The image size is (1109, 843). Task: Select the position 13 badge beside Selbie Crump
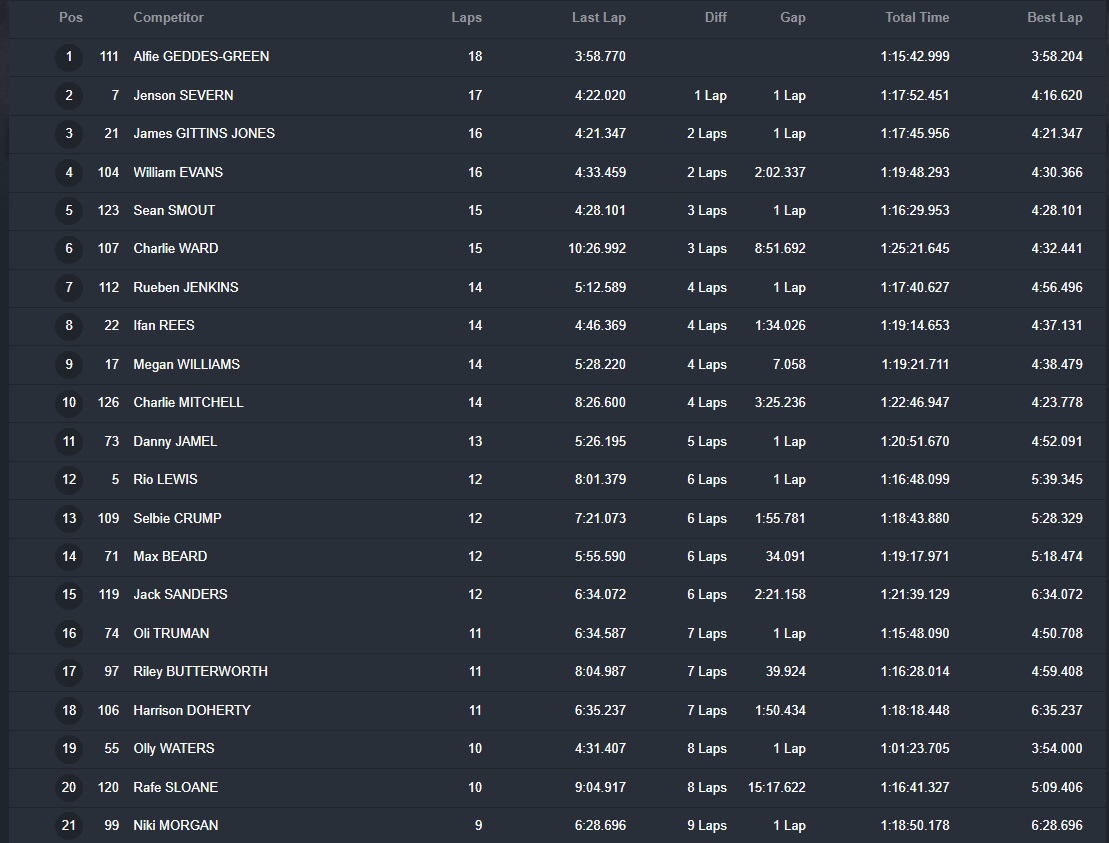click(69, 518)
